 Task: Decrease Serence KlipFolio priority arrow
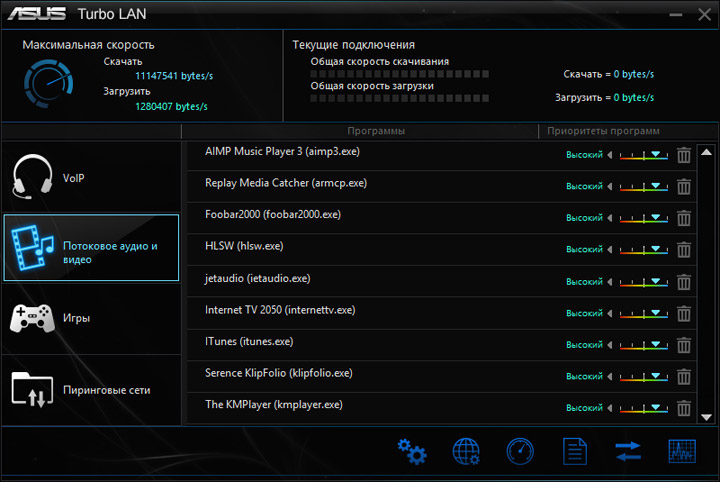point(610,376)
